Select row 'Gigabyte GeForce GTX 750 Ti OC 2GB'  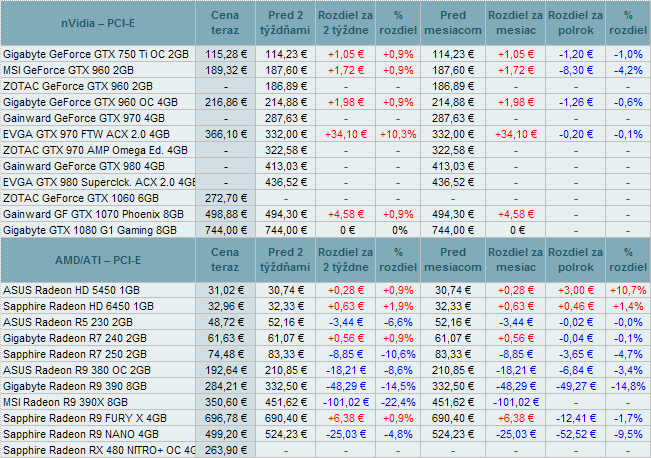coord(326,54)
